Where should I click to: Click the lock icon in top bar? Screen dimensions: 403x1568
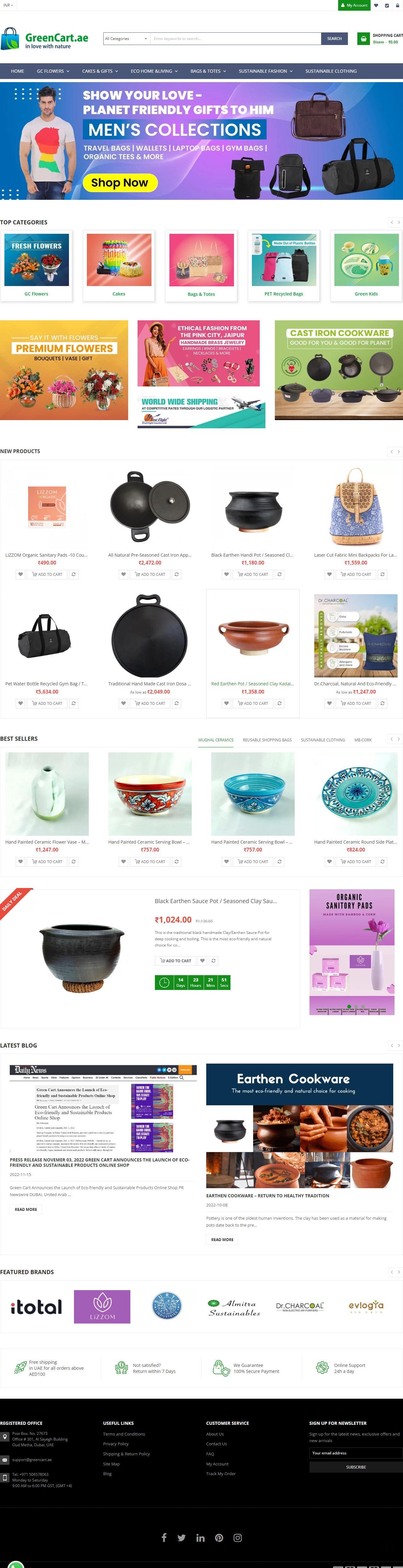click(x=398, y=5)
